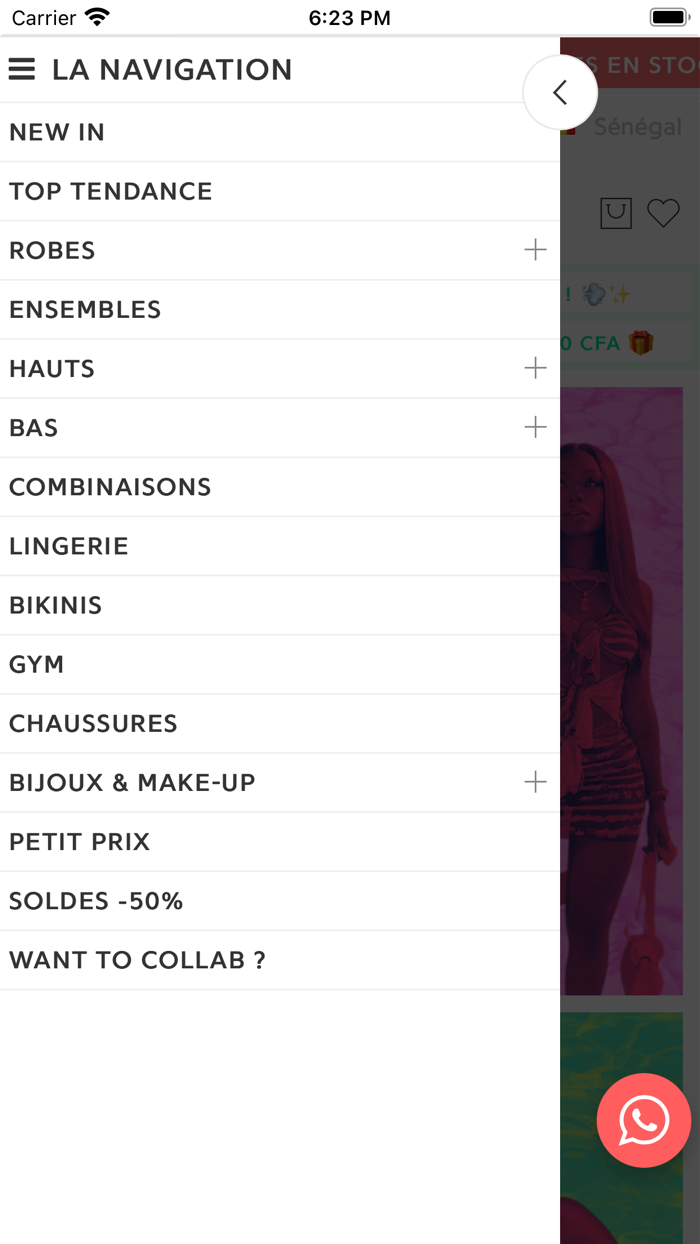Expand BIJOUX & MAKE-UP submenu
This screenshot has height=1244, width=700.
tap(535, 782)
